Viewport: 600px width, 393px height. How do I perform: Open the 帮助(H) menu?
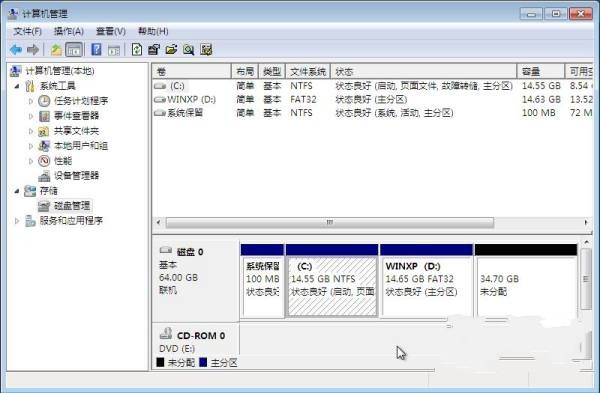pyautogui.click(x=153, y=31)
